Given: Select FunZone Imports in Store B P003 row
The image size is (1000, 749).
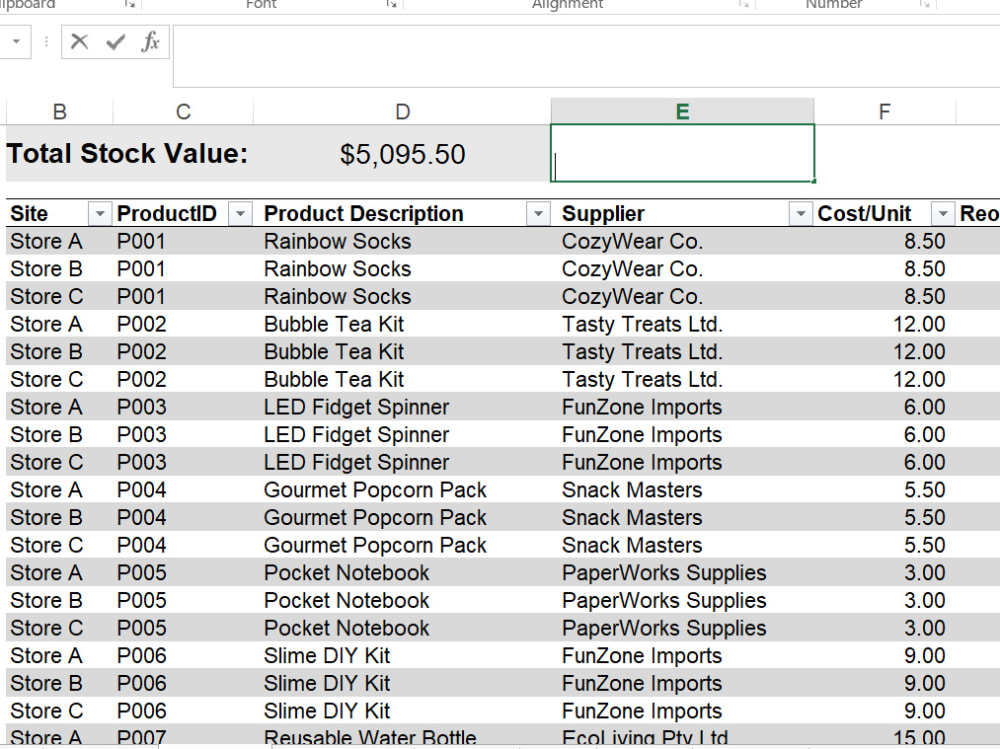Looking at the screenshot, I should (x=683, y=434).
